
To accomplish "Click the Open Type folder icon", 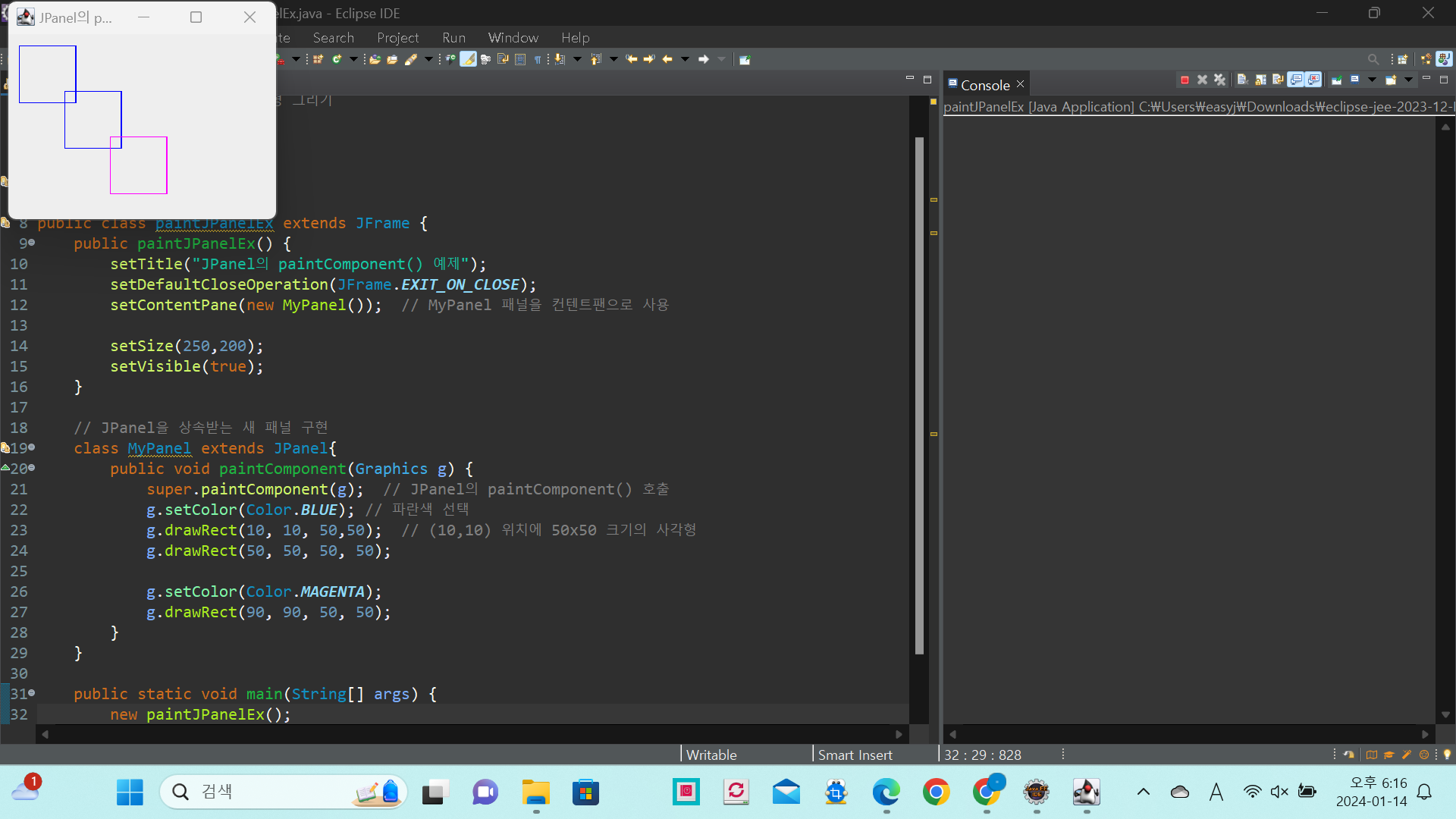I will coord(375,59).
